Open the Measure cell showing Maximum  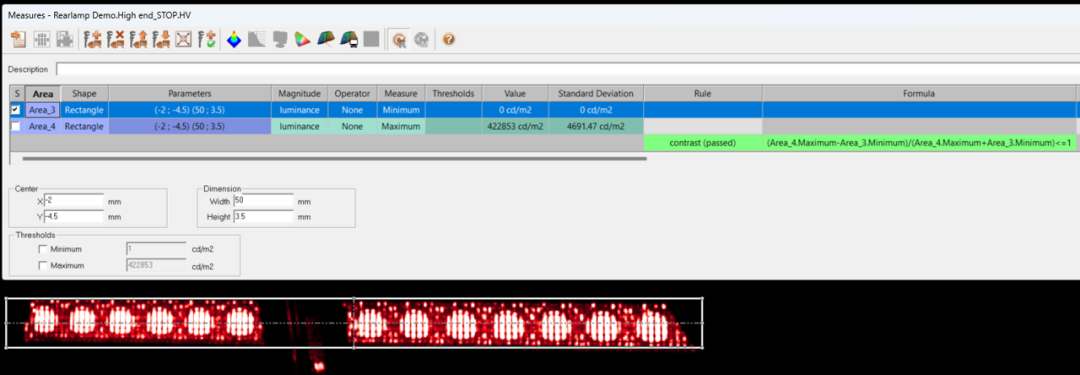click(x=401, y=126)
